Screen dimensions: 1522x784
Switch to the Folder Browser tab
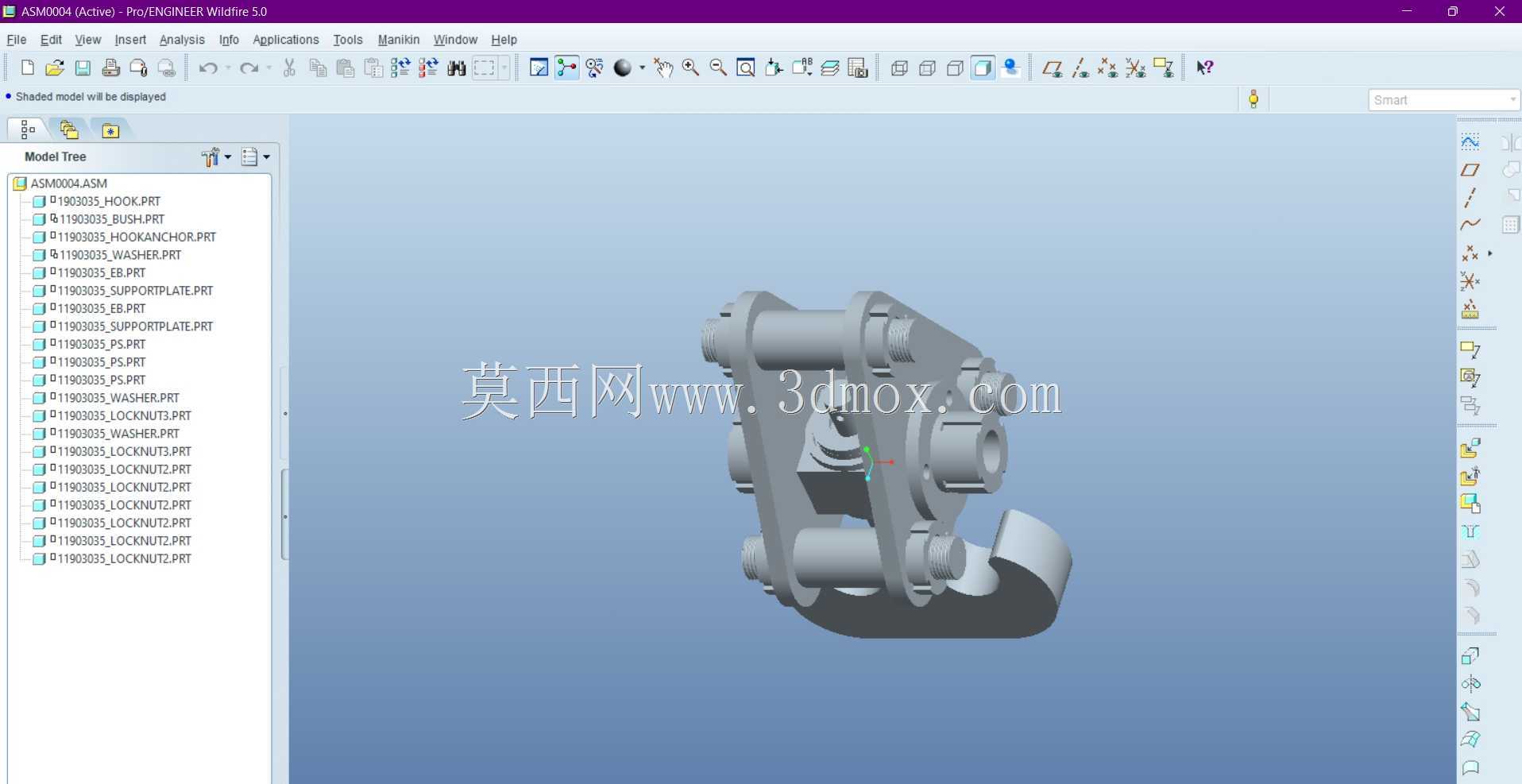point(69,129)
